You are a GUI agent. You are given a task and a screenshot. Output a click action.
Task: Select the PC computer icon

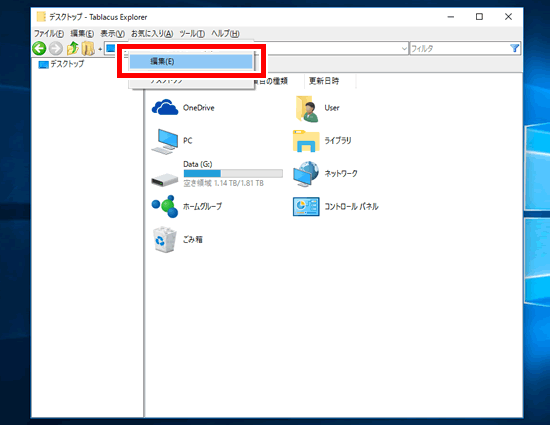[x=165, y=141]
